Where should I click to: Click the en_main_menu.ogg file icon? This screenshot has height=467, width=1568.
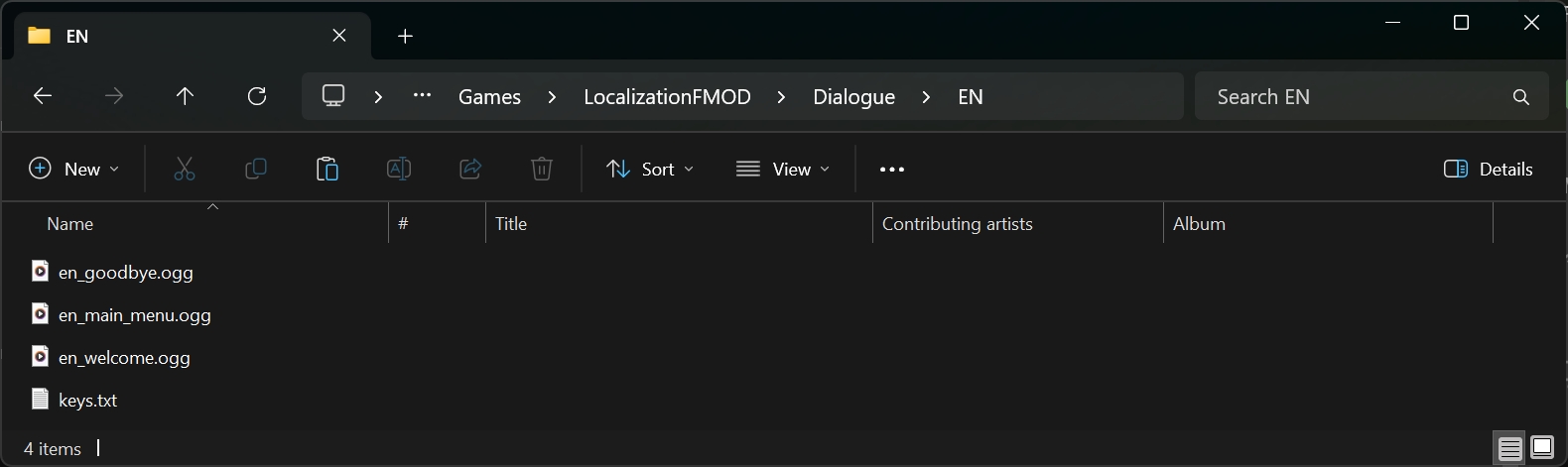pyautogui.click(x=40, y=313)
